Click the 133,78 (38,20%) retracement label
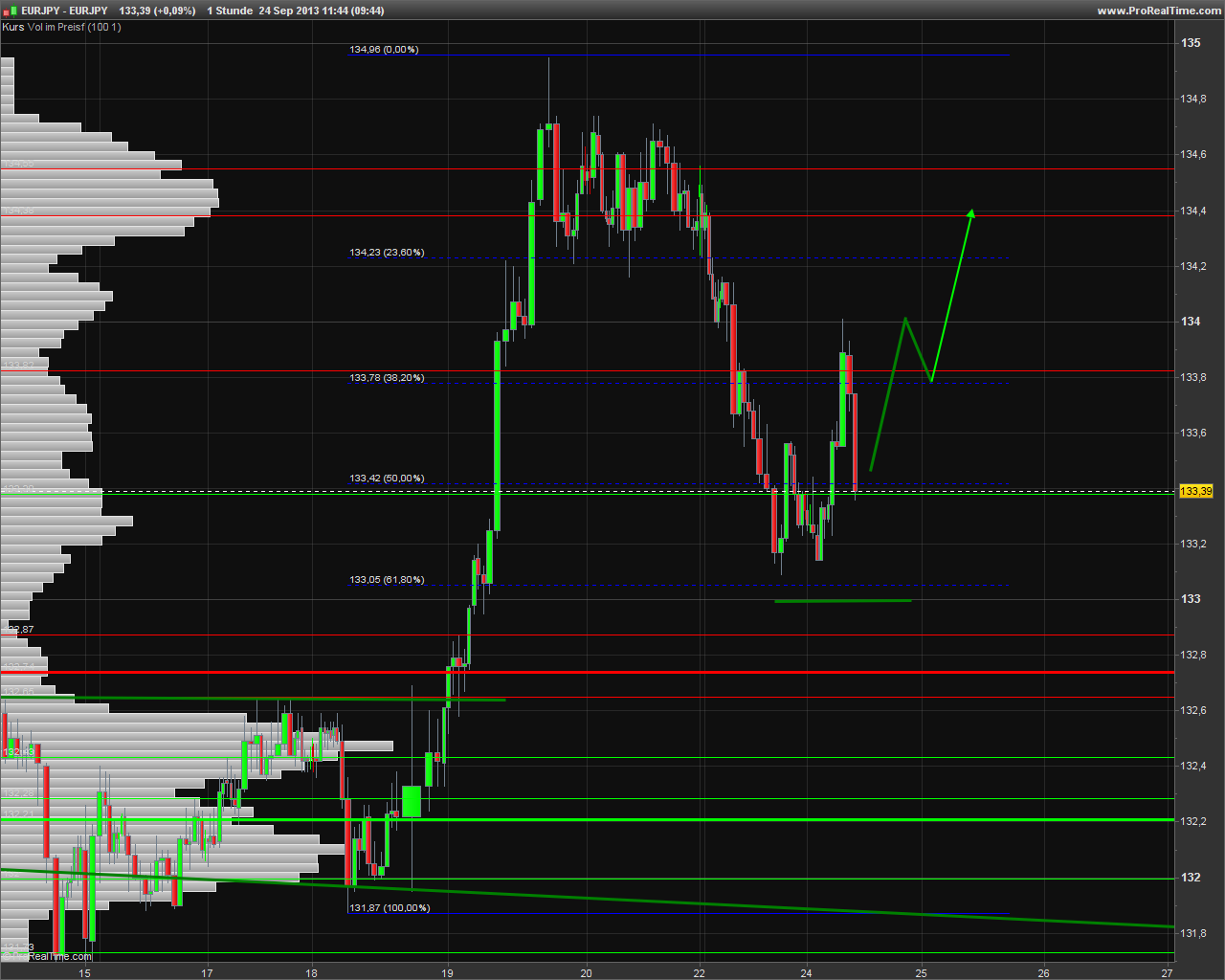The image size is (1225, 980). (387, 378)
